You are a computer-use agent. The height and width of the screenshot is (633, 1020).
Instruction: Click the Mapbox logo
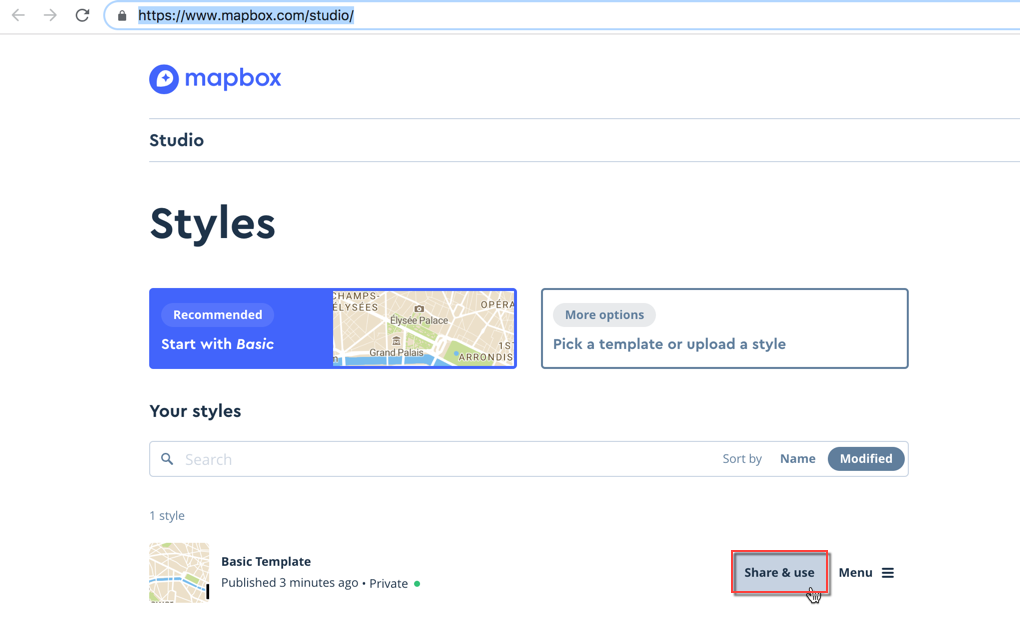[215, 79]
